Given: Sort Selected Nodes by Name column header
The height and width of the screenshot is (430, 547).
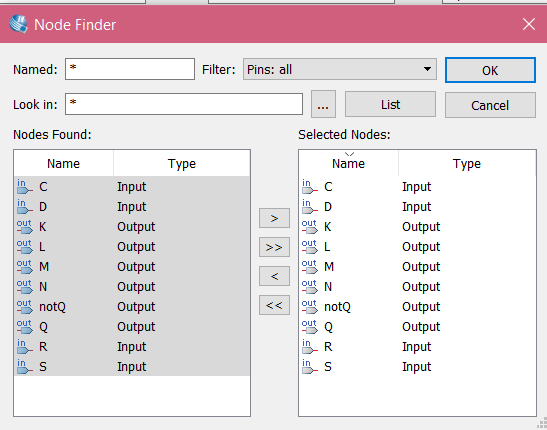Looking at the screenshot, I should [348, 163].
